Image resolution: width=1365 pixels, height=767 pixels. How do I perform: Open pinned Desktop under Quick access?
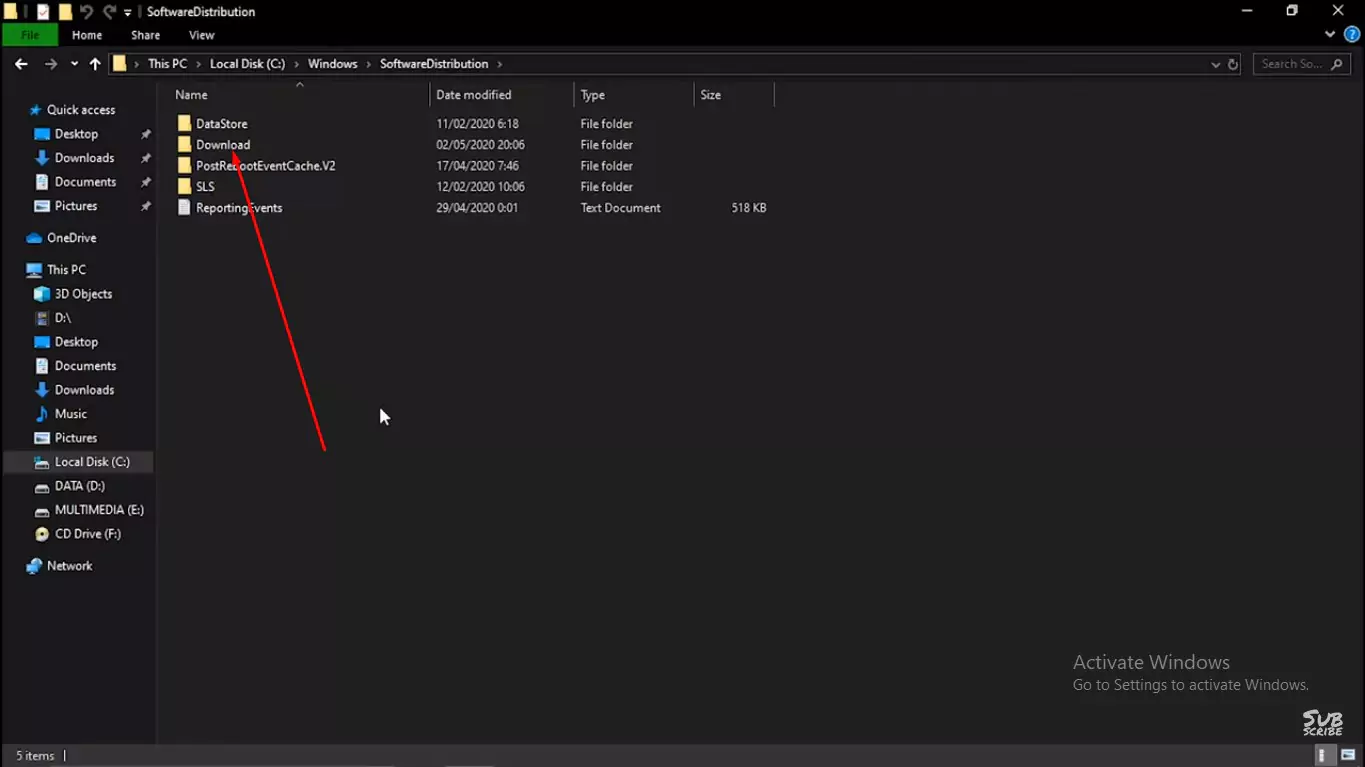click(x=76, y=134)
